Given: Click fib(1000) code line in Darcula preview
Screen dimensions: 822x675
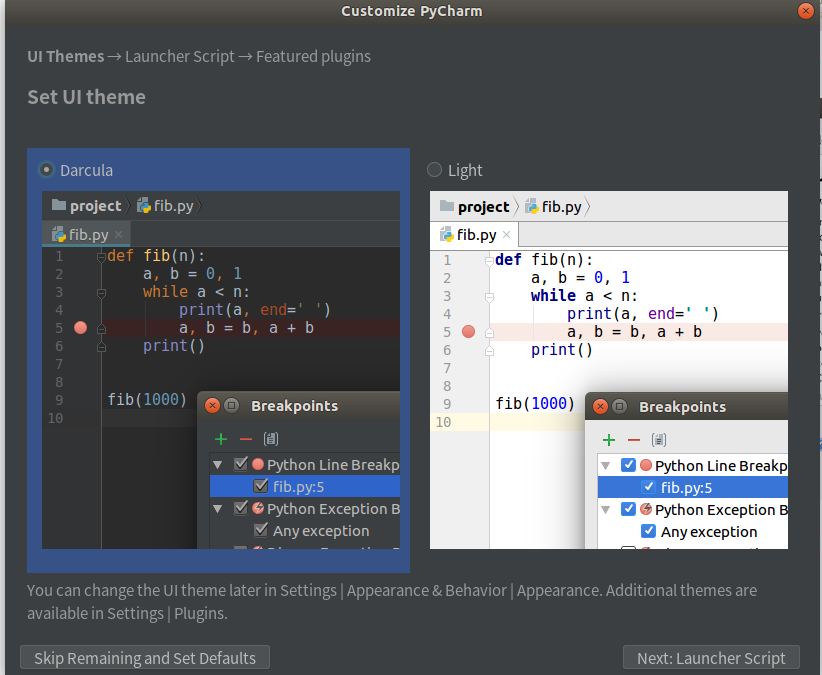Looking at the screenshot, I should [147, 400].
